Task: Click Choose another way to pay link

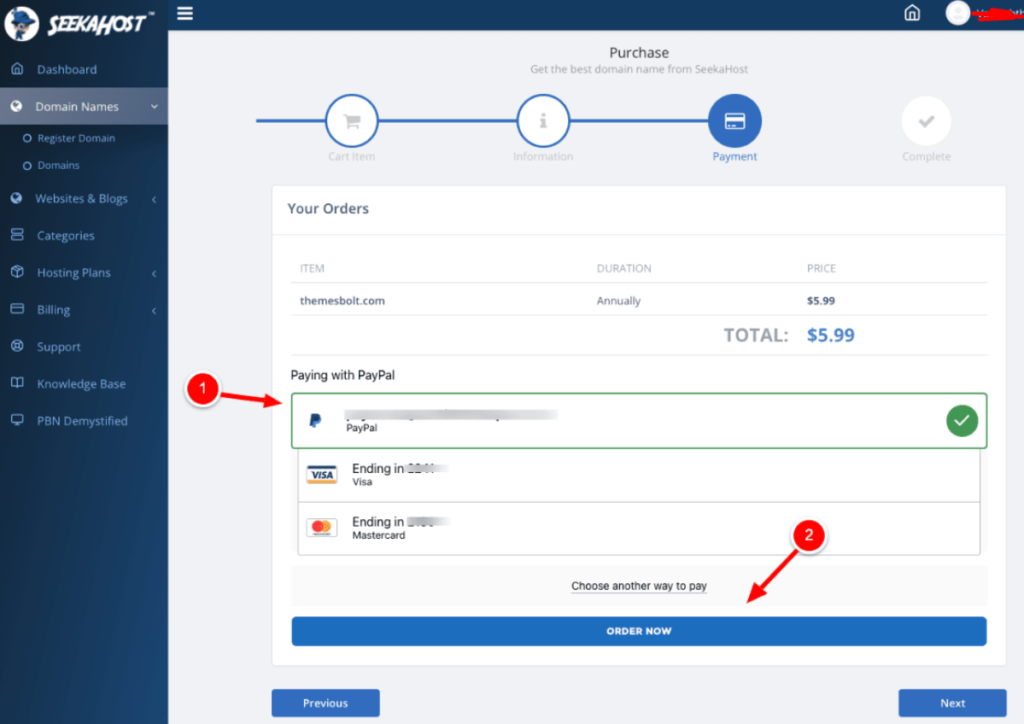Action: point(639,586)
